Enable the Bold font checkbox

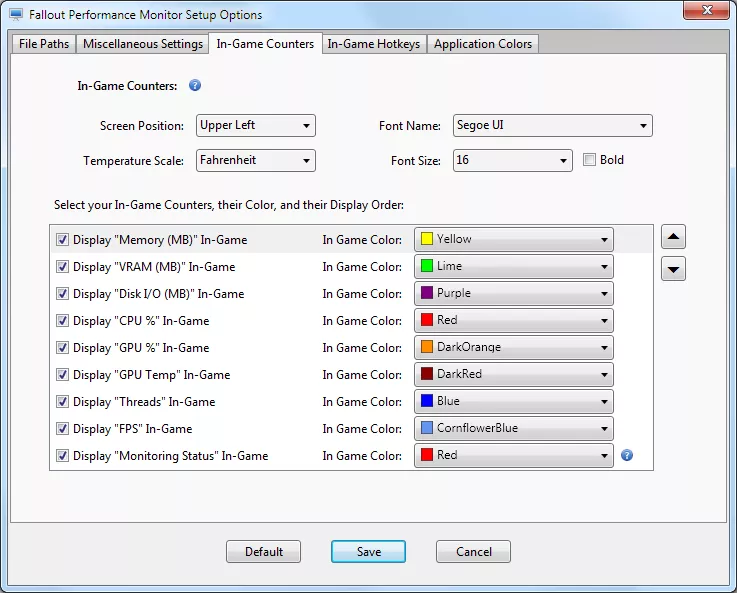tap(589, 160)
